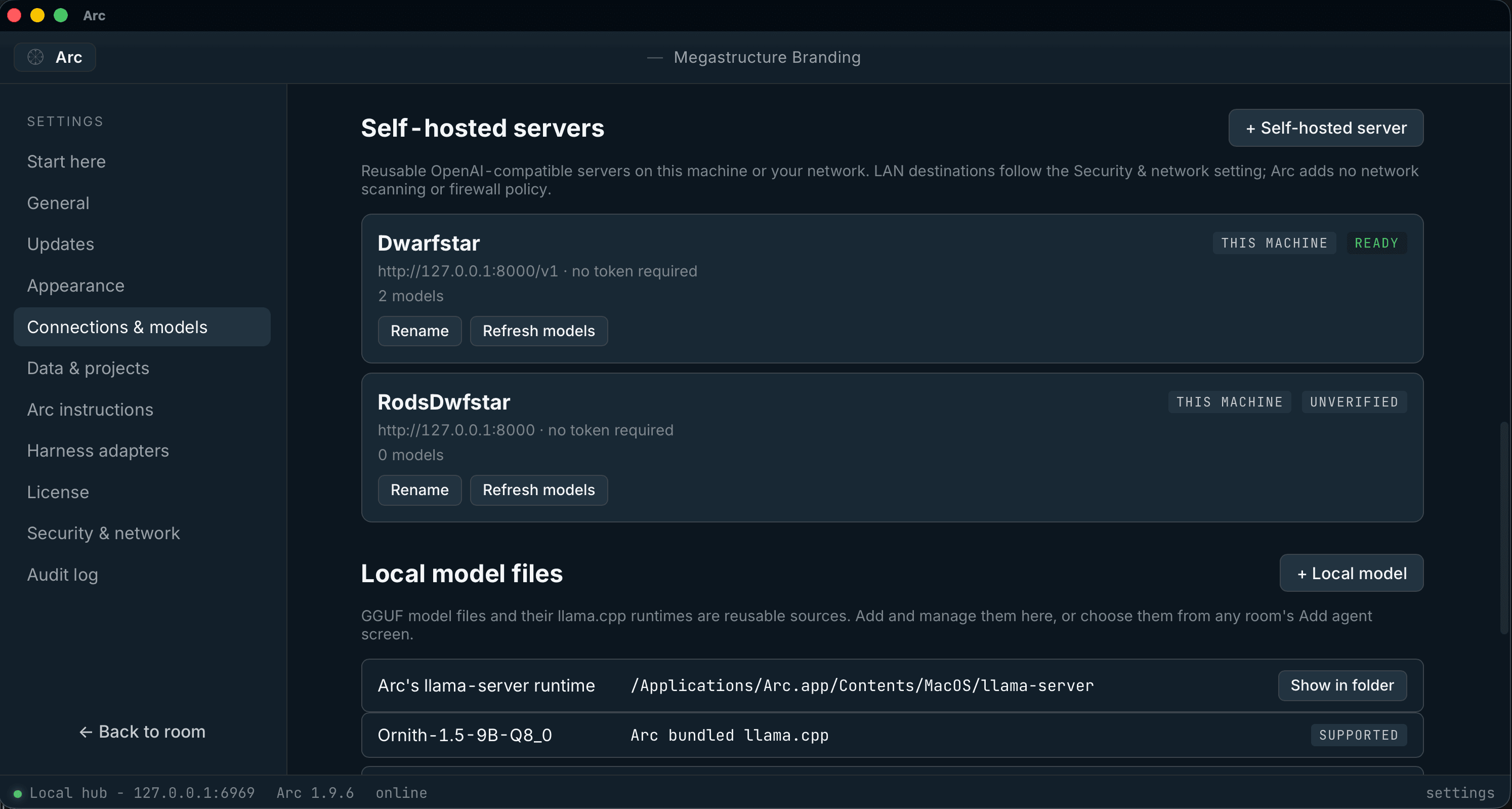Add a new Self-hosted server

coord(1326,128)
